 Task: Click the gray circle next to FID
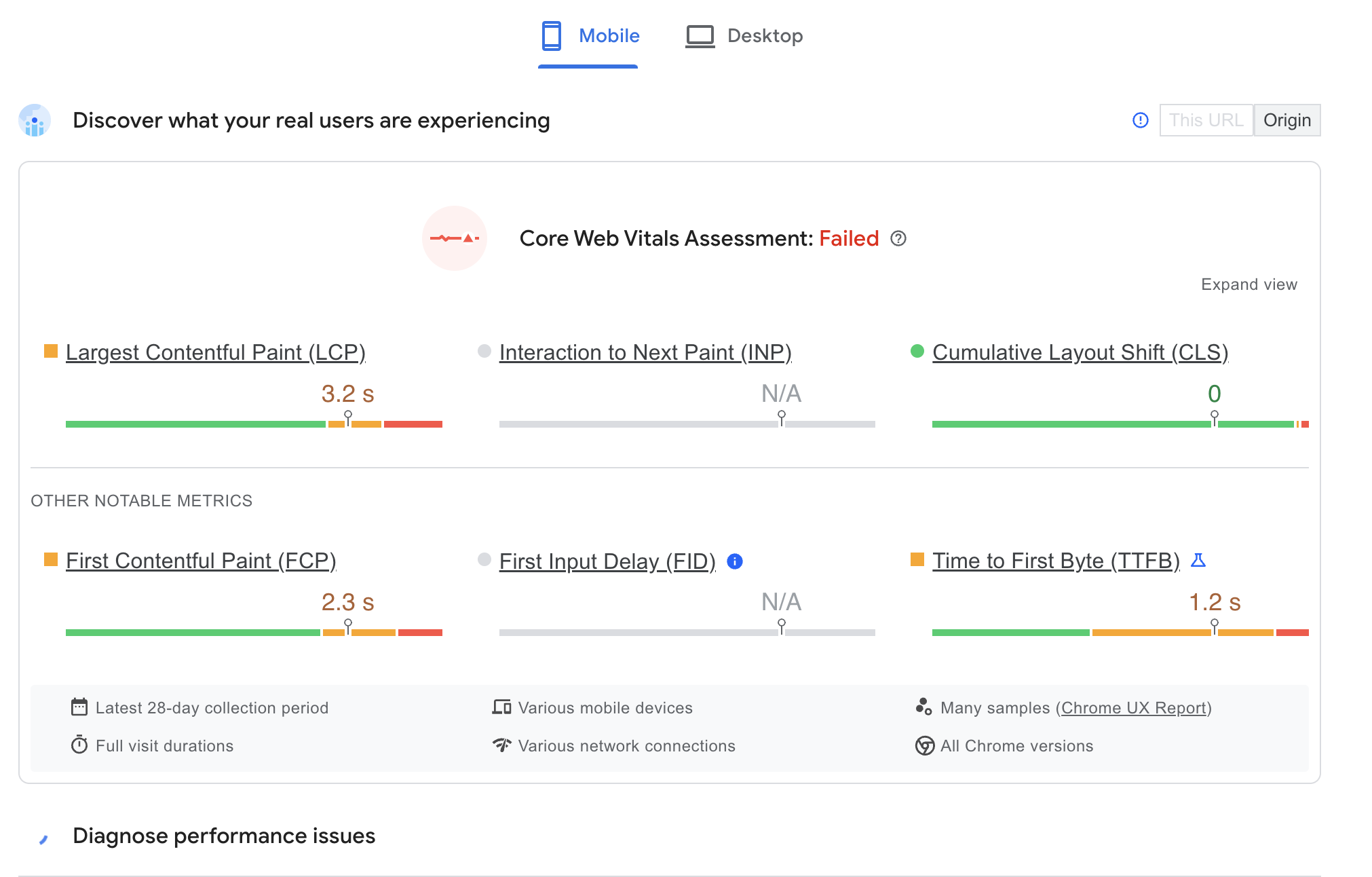point(484,559)
